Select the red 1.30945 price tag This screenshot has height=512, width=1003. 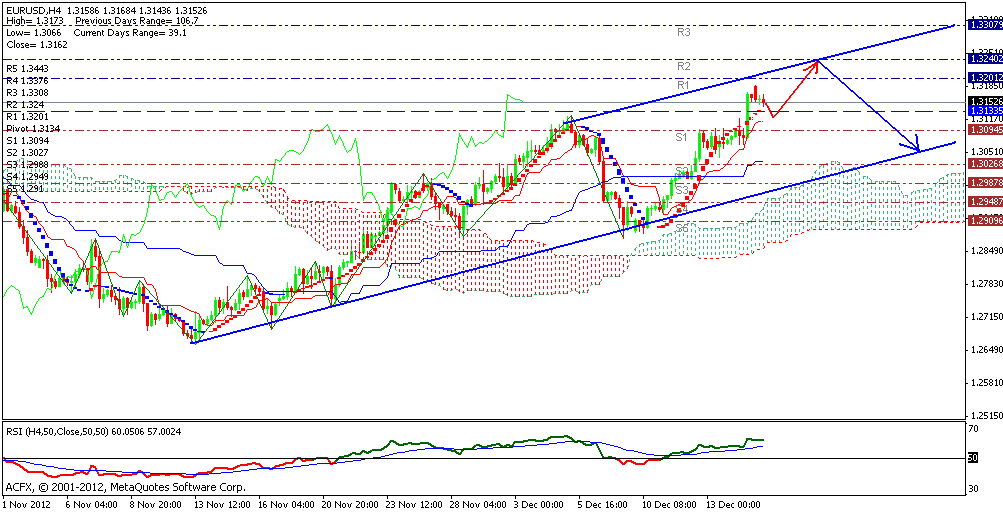984,130
